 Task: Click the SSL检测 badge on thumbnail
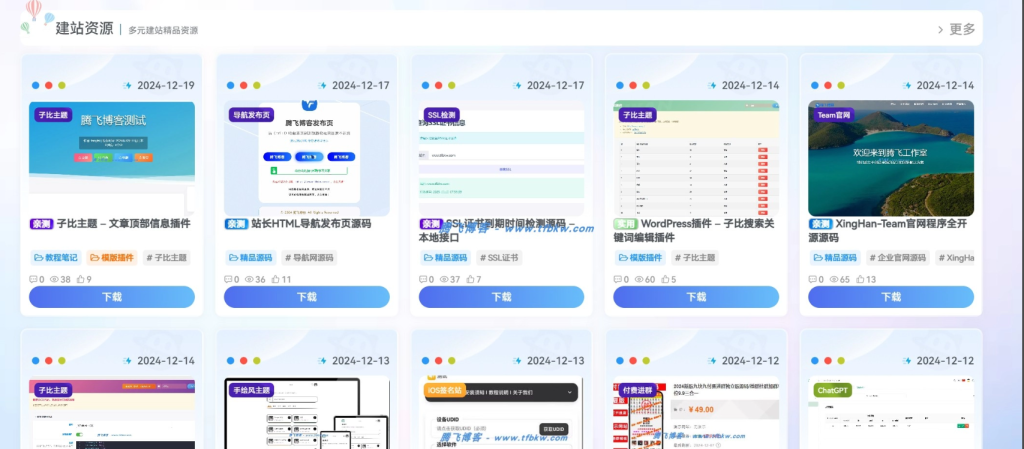pos(442,115)
